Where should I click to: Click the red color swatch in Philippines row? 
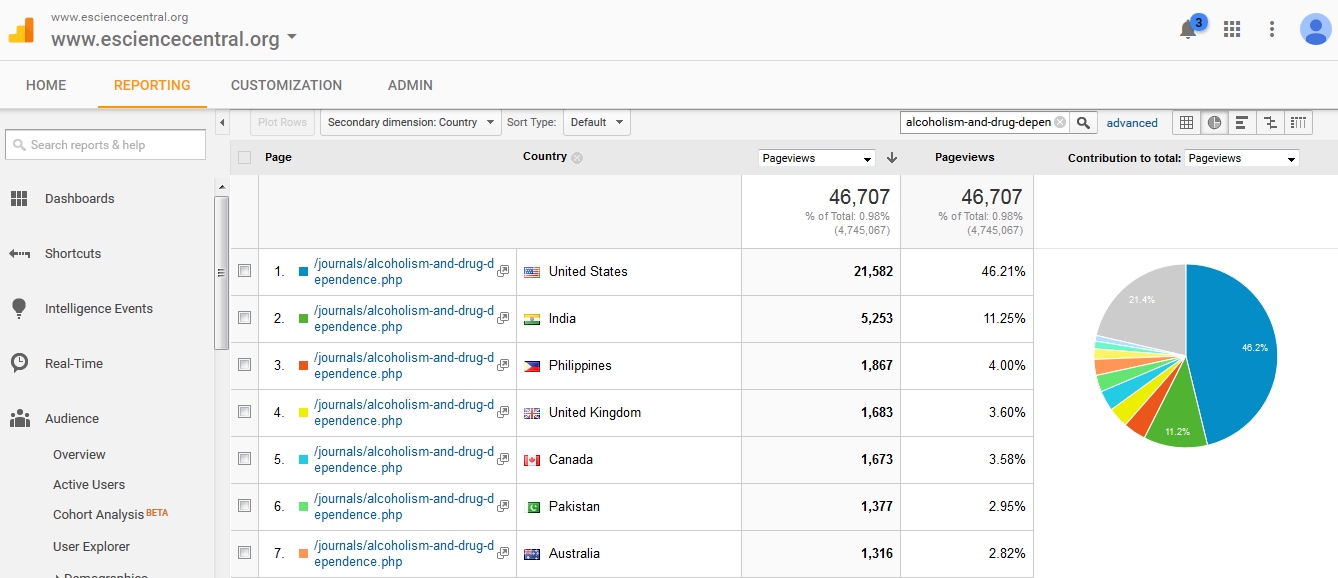(303, 366)
